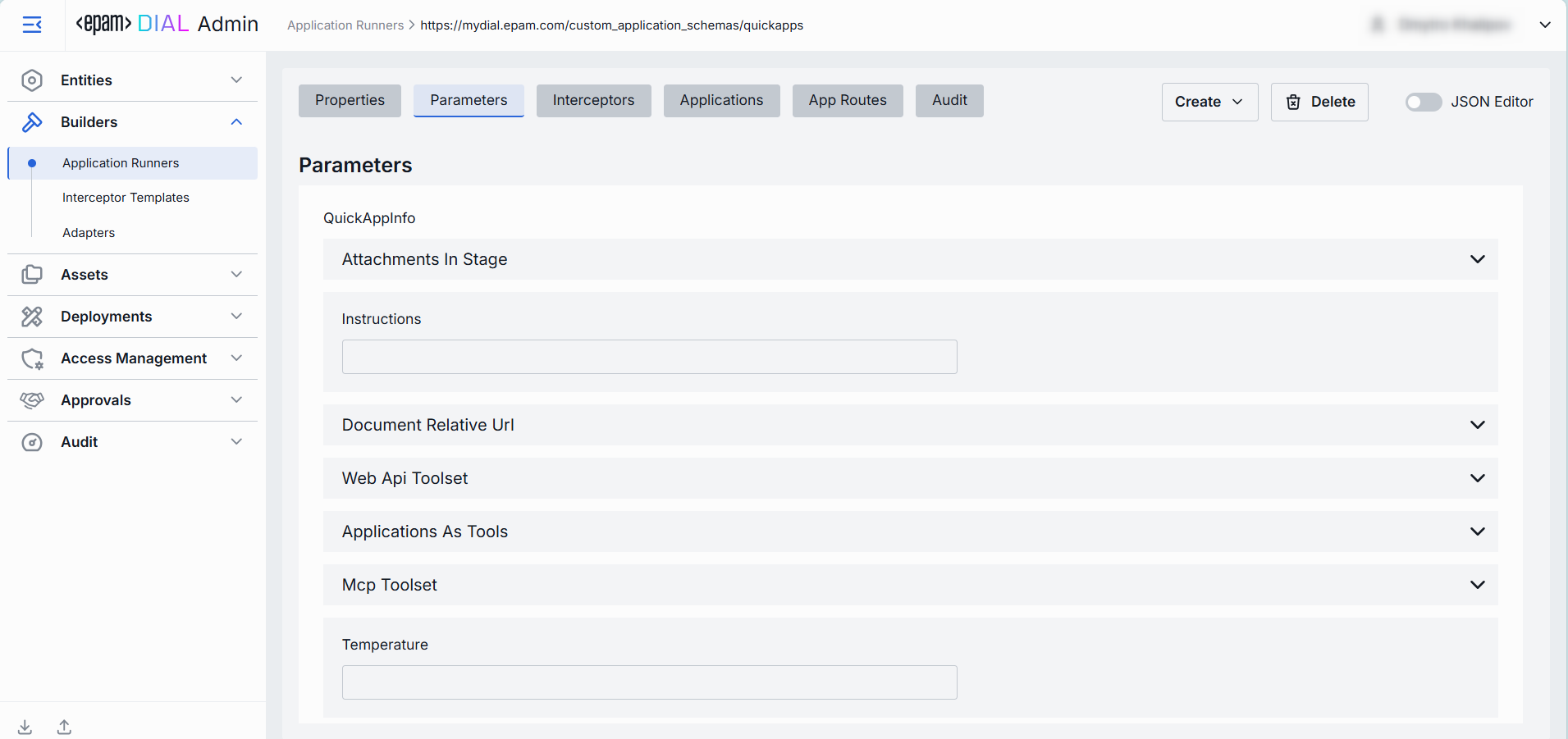This screenshot has width=1568, height=739.
Task: Select Interceptor Templates in the sidebar
Action: click(x=126, y=198)
